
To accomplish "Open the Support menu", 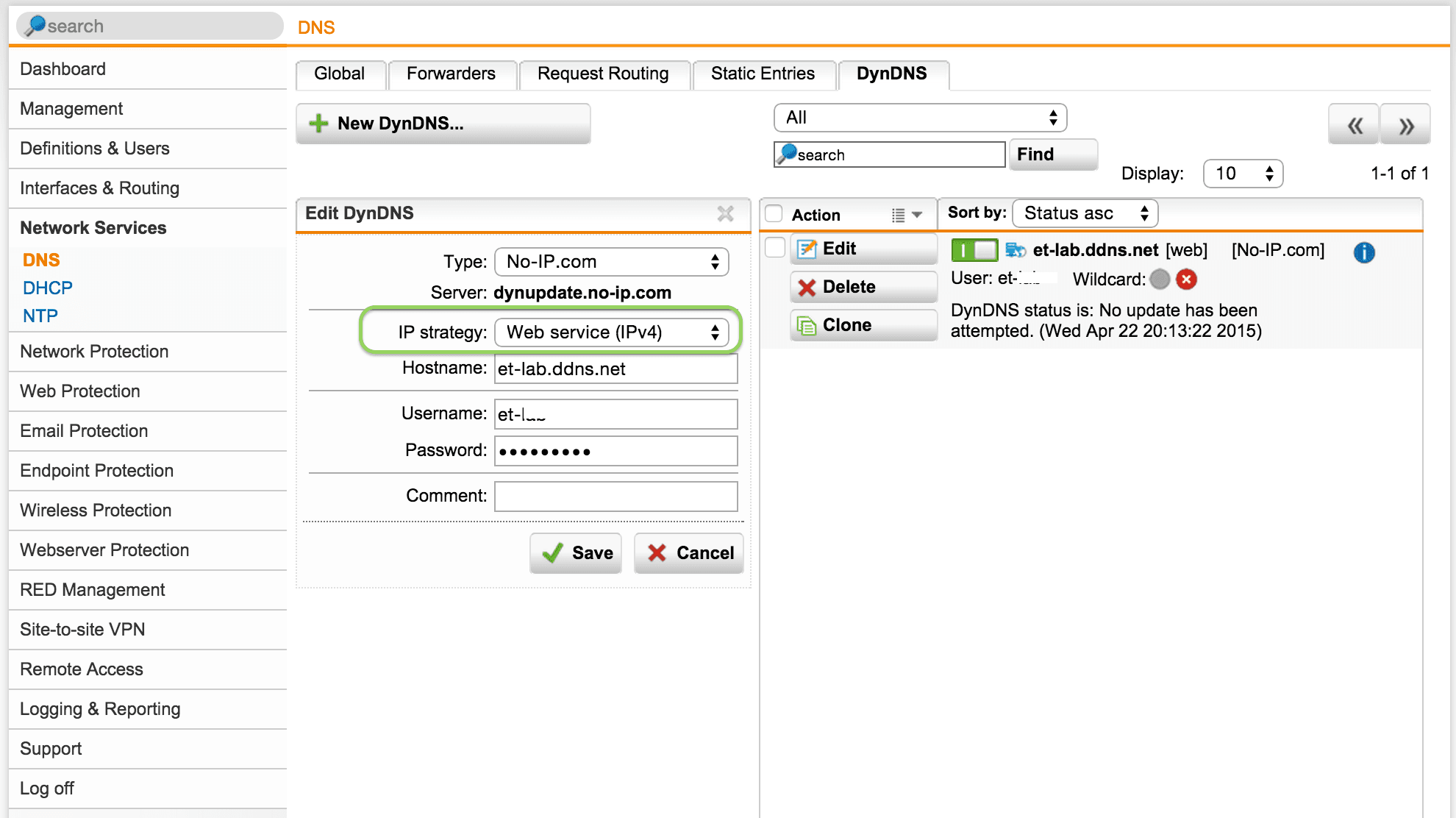I will coord(148,749).
